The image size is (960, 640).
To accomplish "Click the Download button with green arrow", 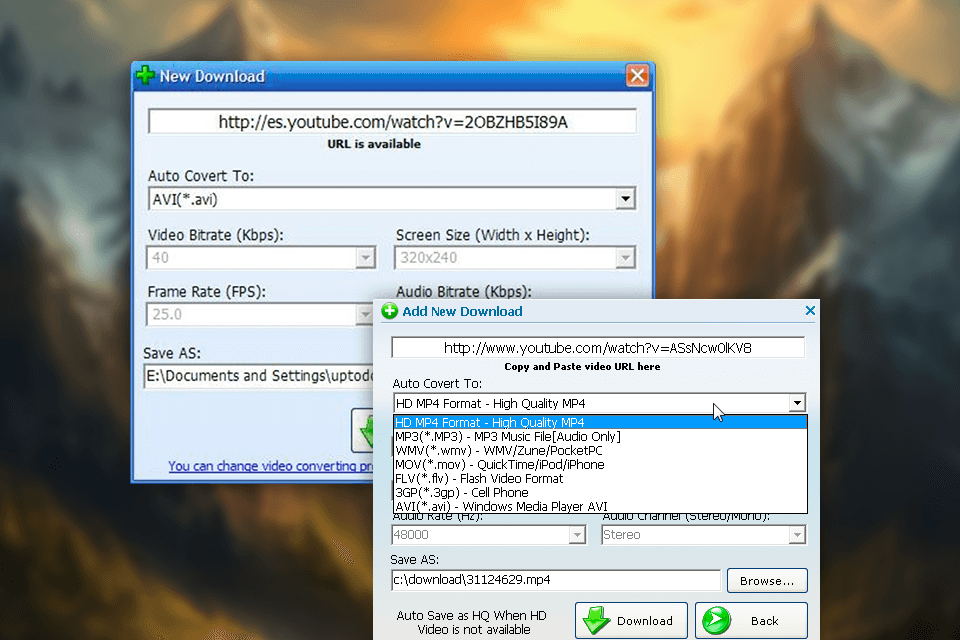I will click(631, 620).
